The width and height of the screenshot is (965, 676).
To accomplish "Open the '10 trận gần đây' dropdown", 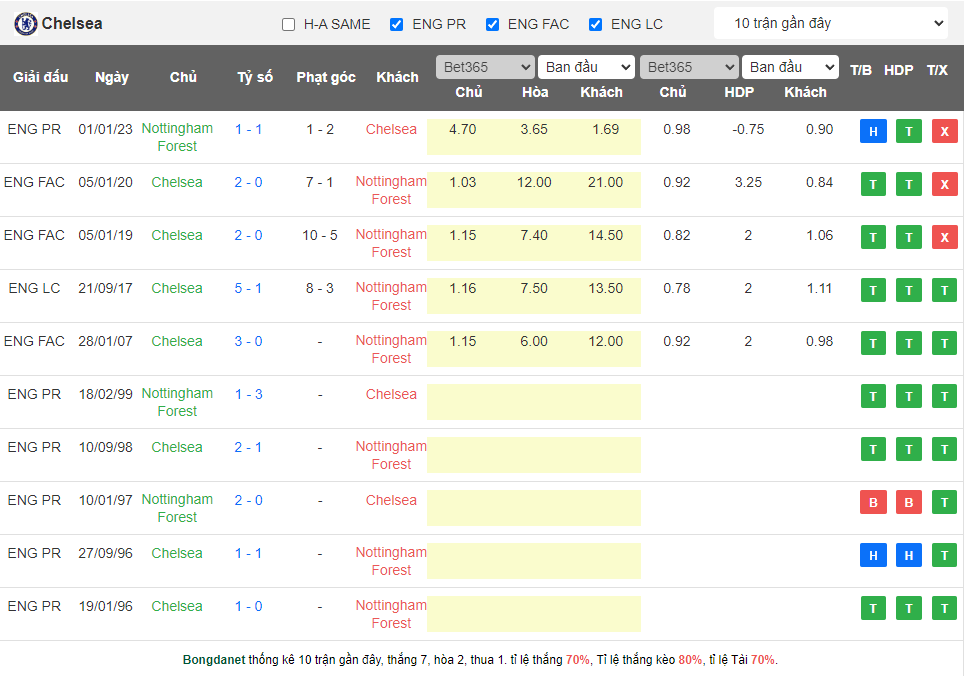I will tap(830, 23).
